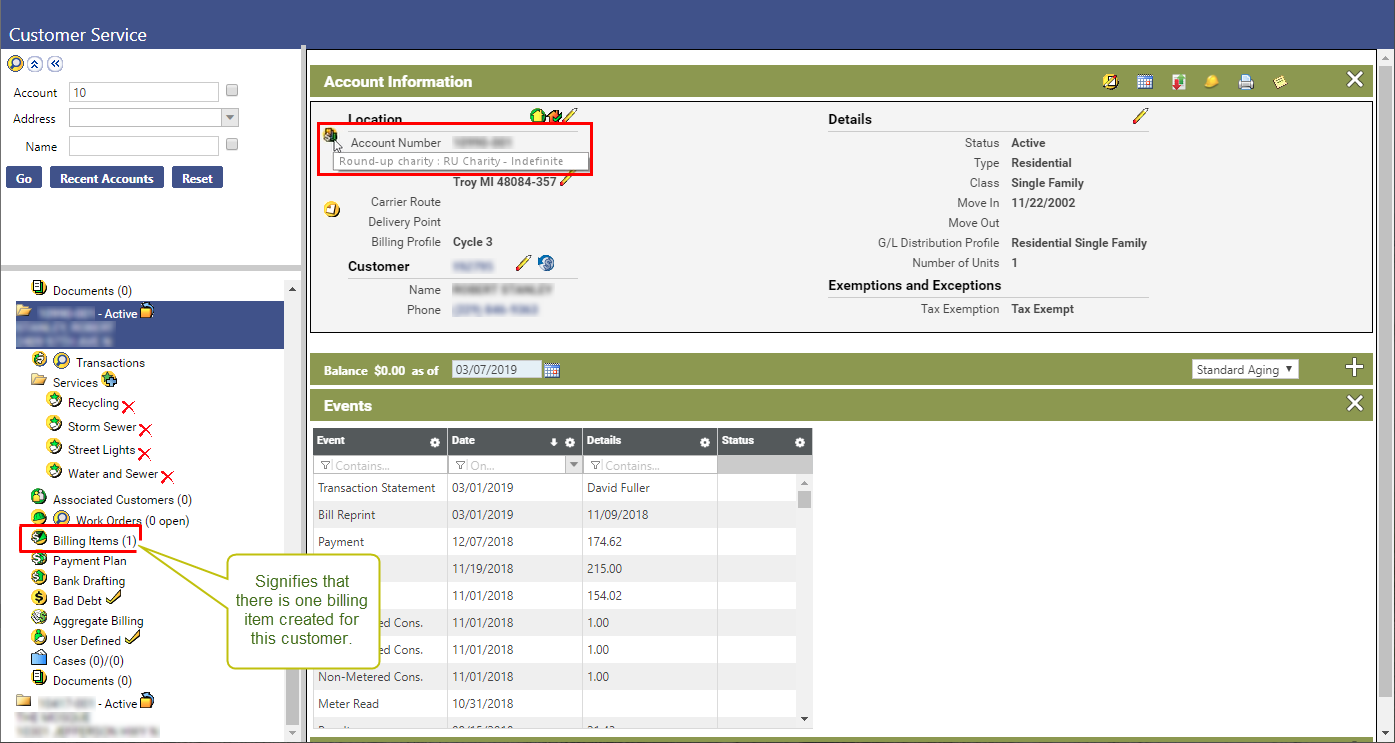Click magnifier icon next to Transactions

pos(61,362)
